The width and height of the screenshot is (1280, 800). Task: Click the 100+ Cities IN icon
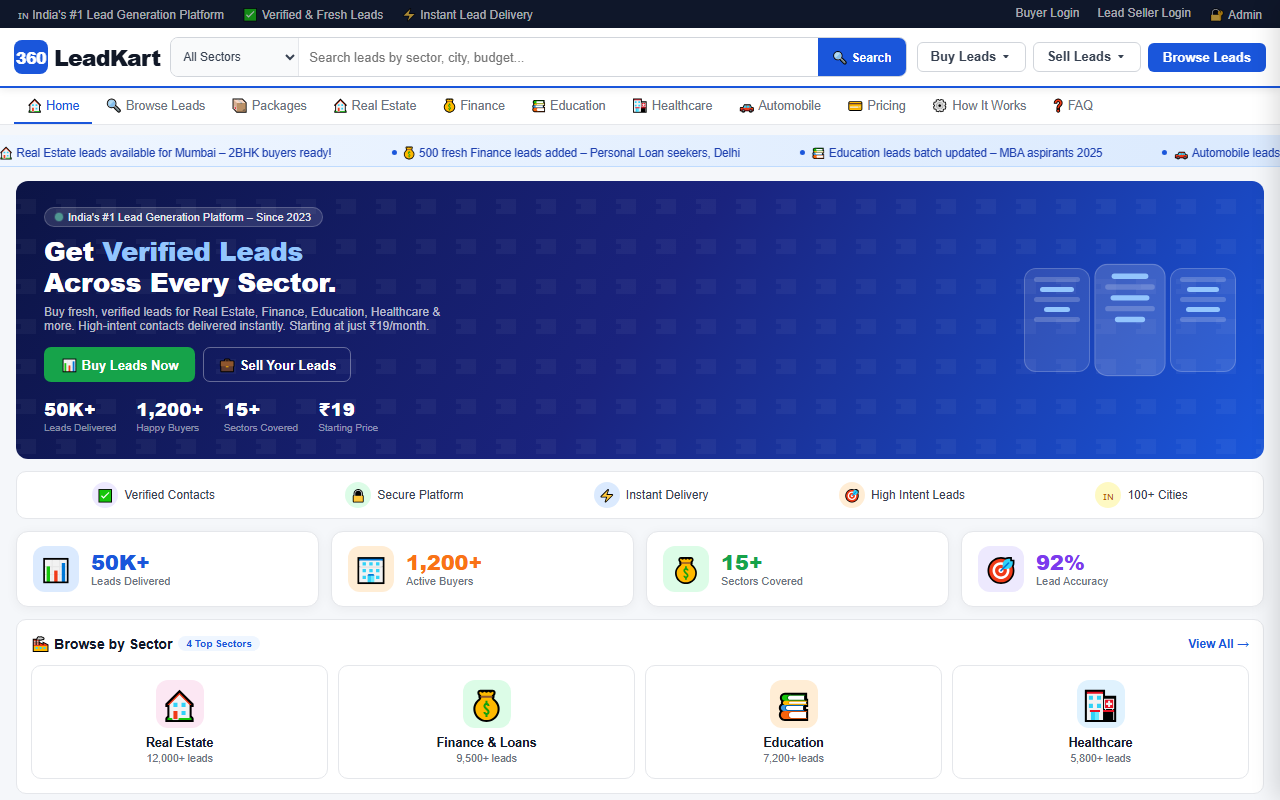pos(1108,495)
